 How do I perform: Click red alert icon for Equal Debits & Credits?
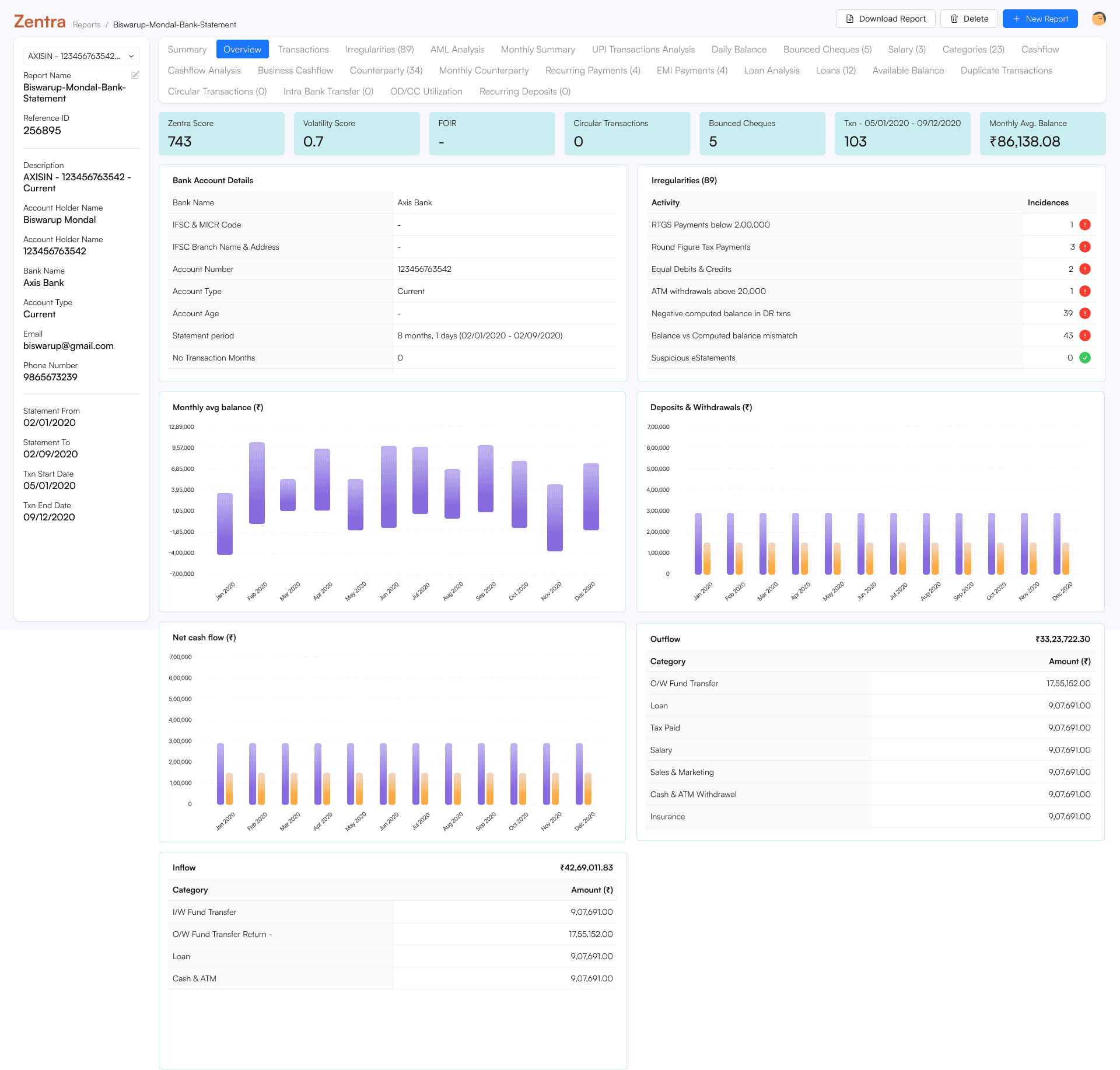coord(1085,269)
